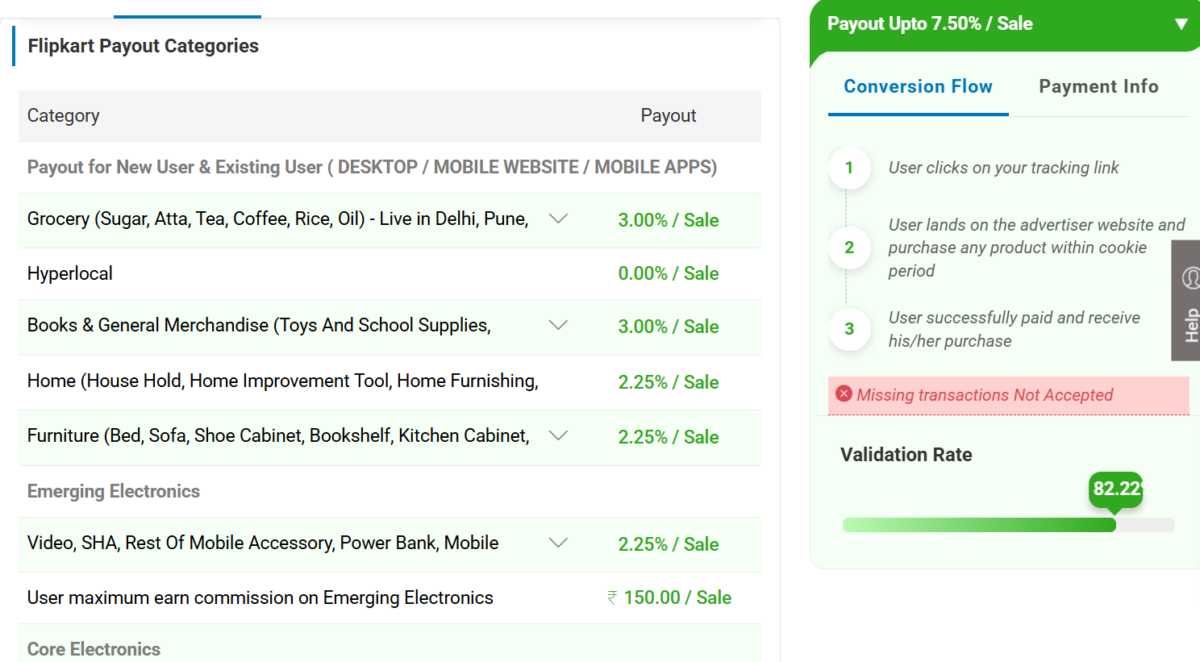Expand the Video and Mobile Accessory row

coord(559,542)
